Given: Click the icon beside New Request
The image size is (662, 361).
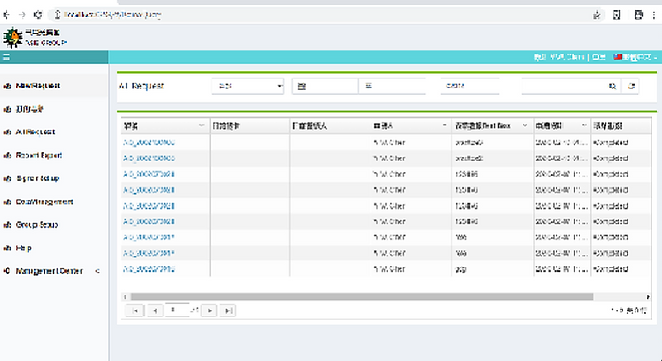Looking at the screenshot, I should 7,86.
